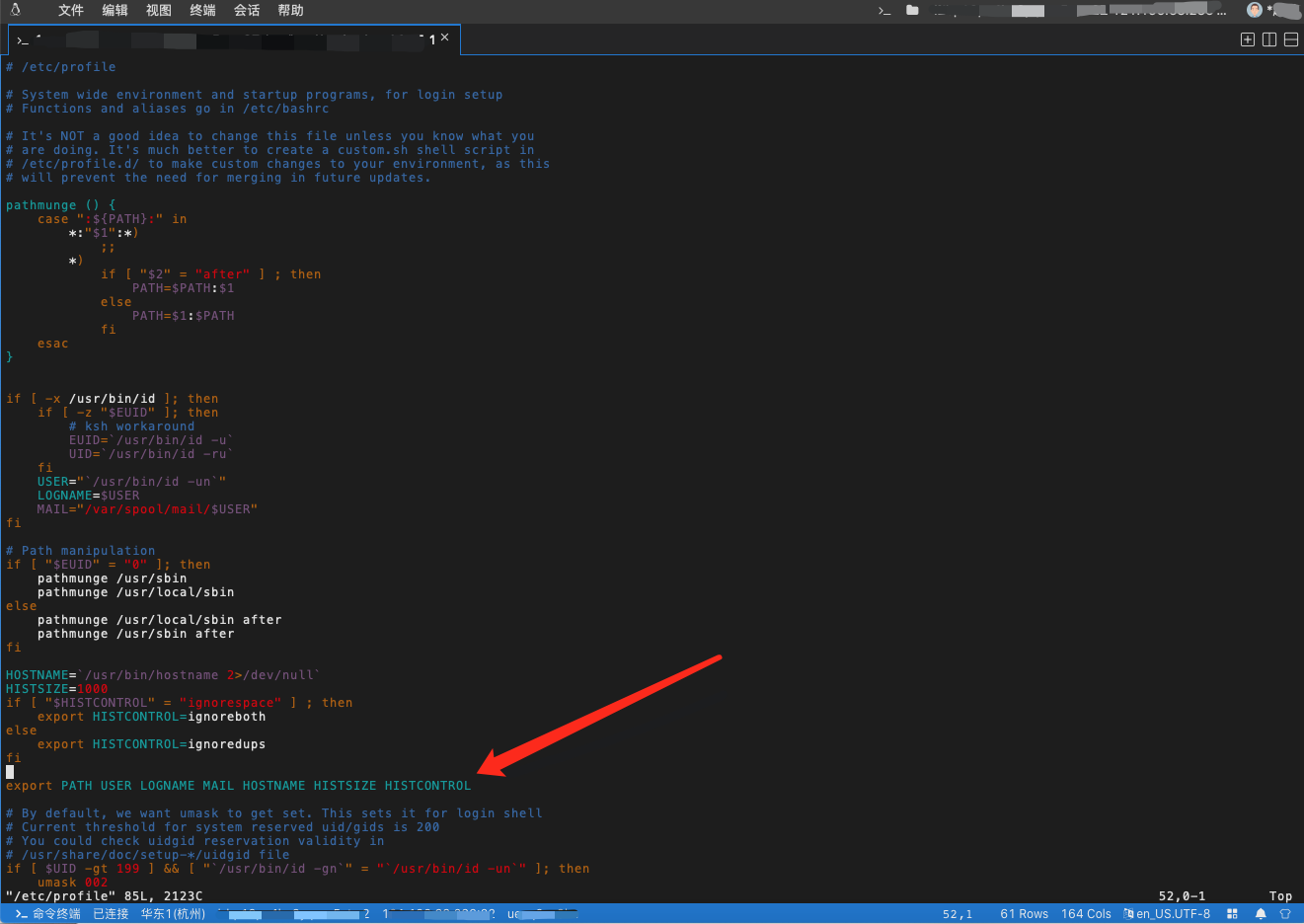
Task: Click the 'umask 002' line
Action: tap(73, 883)
